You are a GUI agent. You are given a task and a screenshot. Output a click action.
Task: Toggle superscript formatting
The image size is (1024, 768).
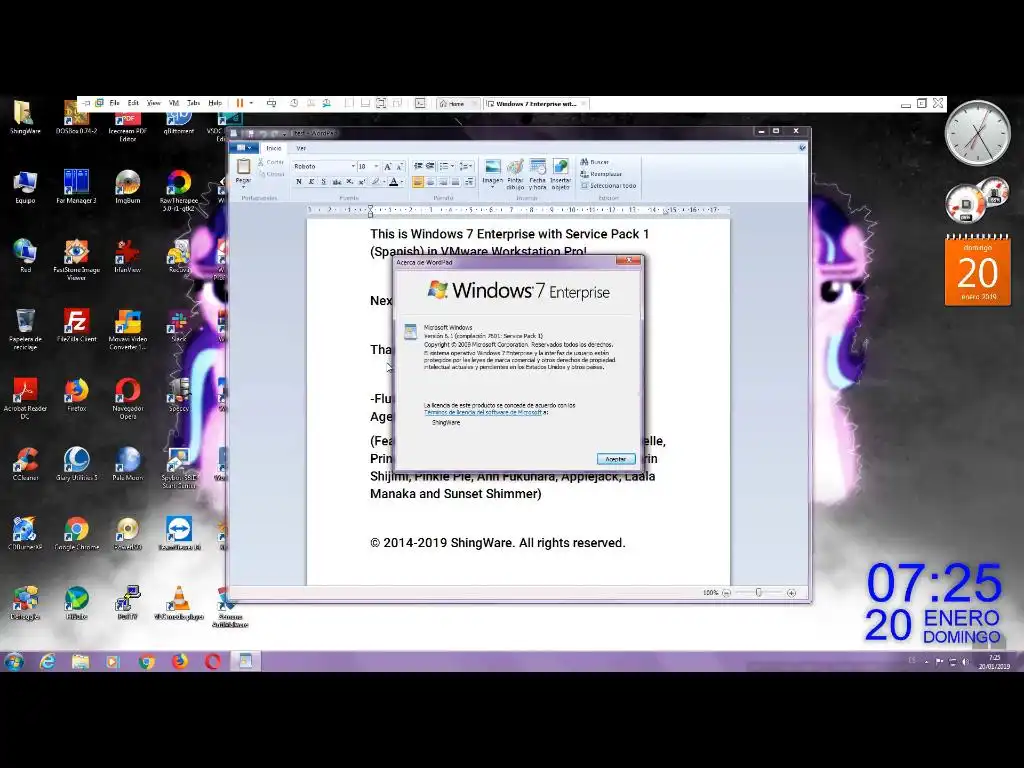tap(362, 182)
